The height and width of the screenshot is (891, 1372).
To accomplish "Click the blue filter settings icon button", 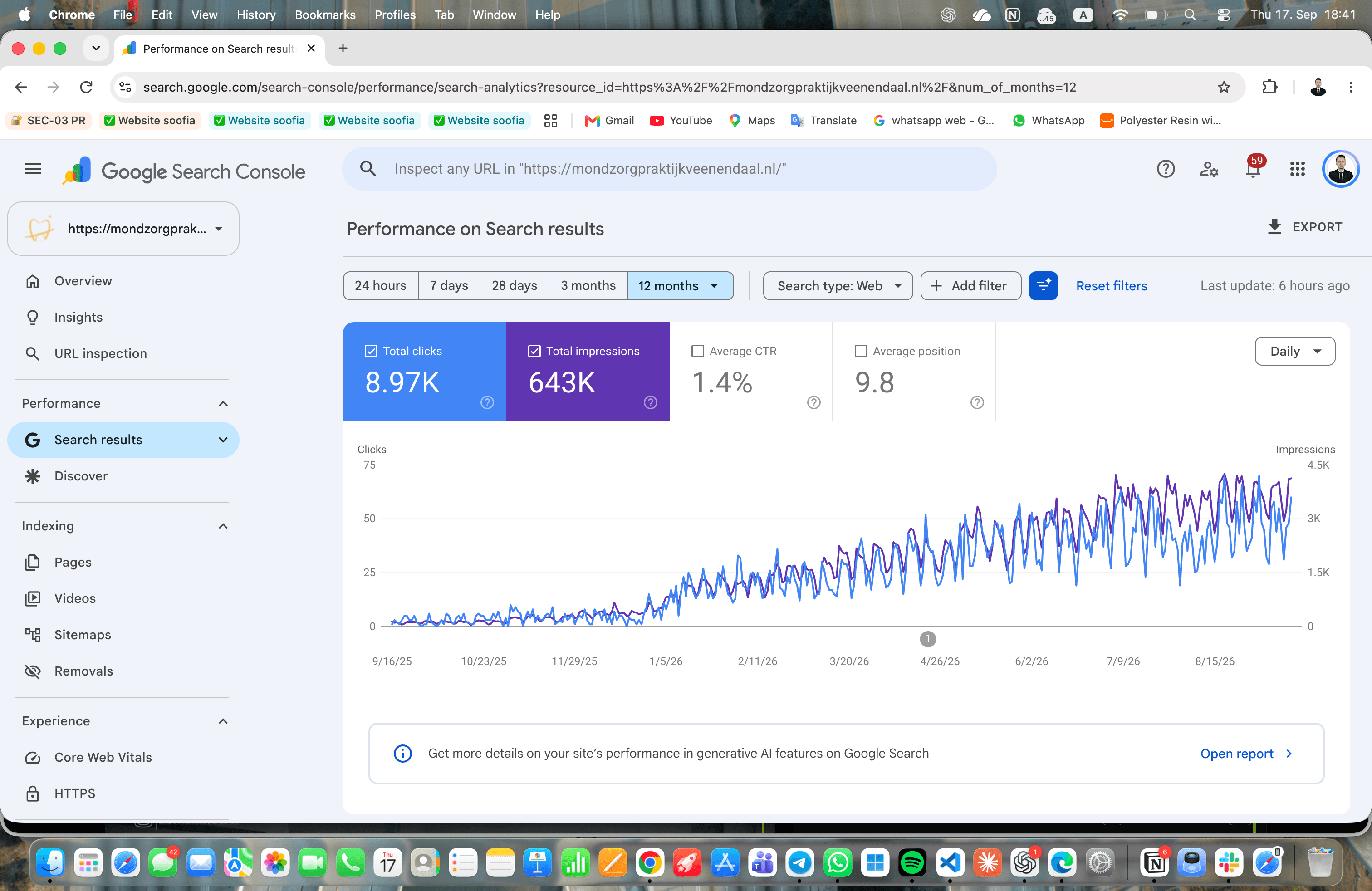I will click(1043, 286).
